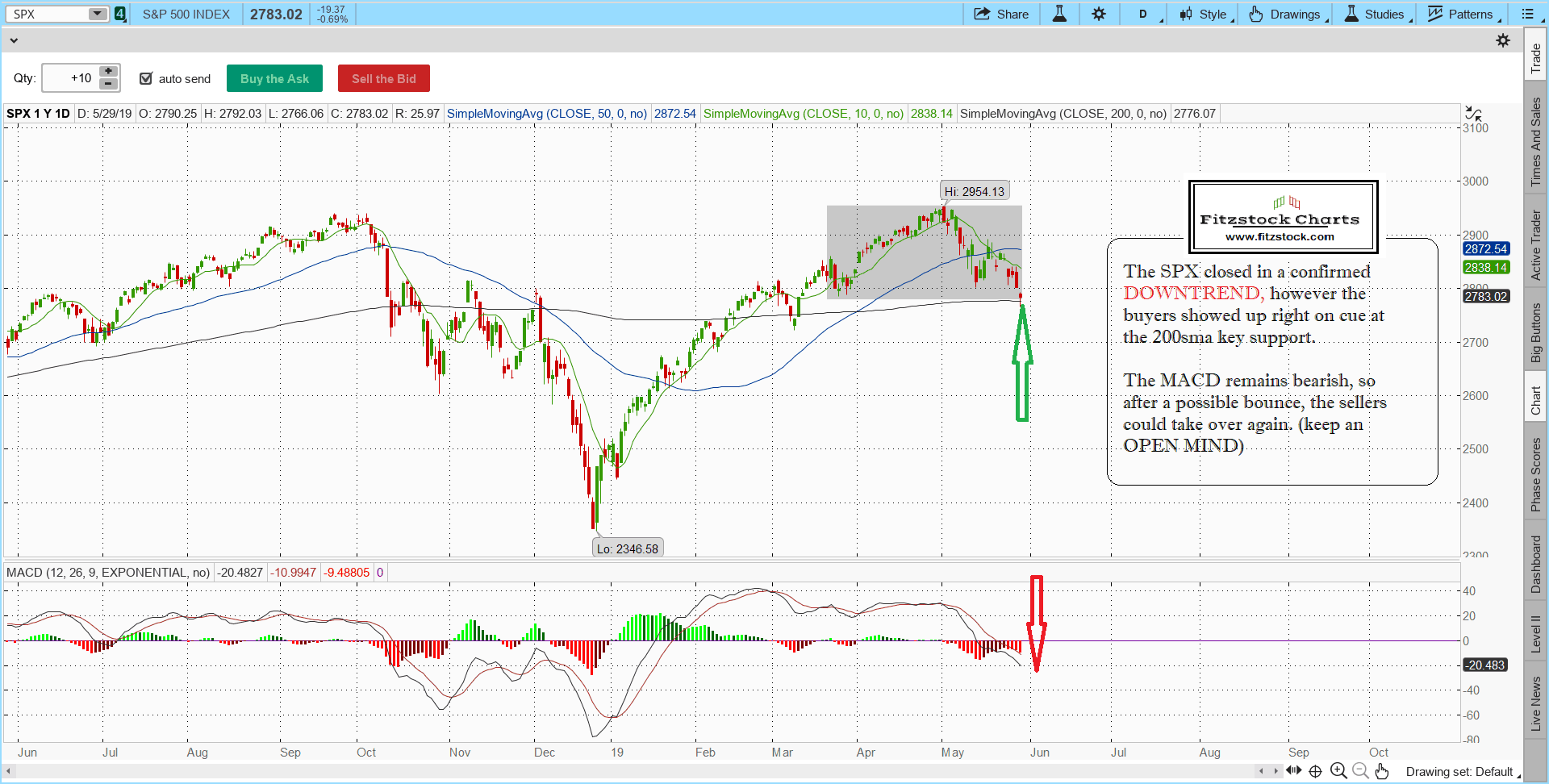
Task: Click the crosshair icon in bottom toolbar
Action: 1315,771
